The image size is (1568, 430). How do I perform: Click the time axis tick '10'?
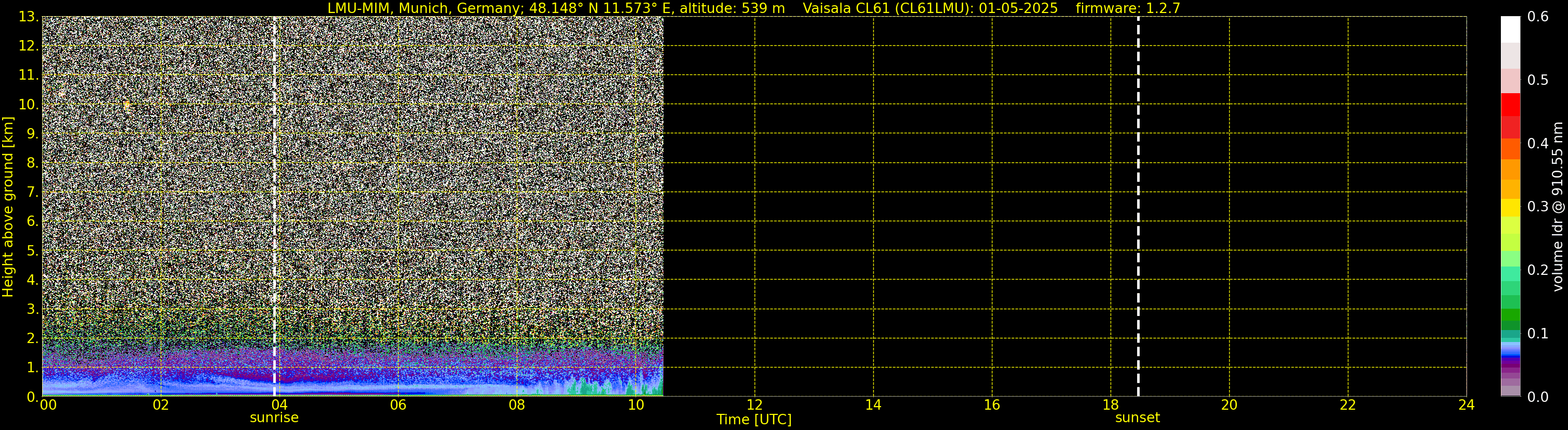tap(635, 405)
